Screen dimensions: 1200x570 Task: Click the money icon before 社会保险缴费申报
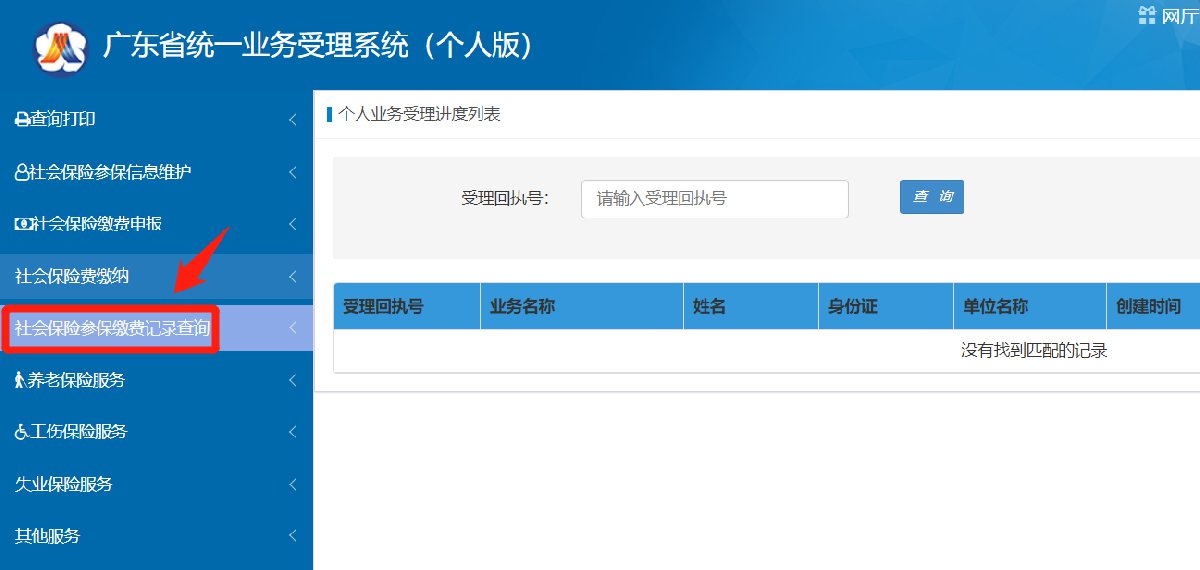(x=23, y=224)
